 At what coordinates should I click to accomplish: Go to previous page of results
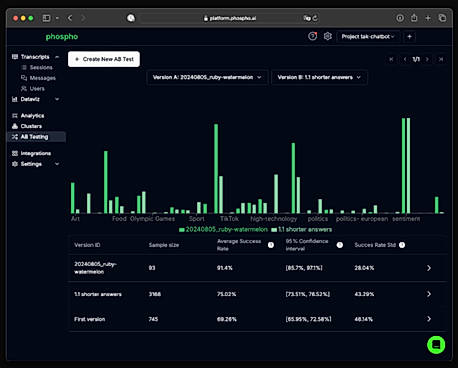click(x=405, y=59)
